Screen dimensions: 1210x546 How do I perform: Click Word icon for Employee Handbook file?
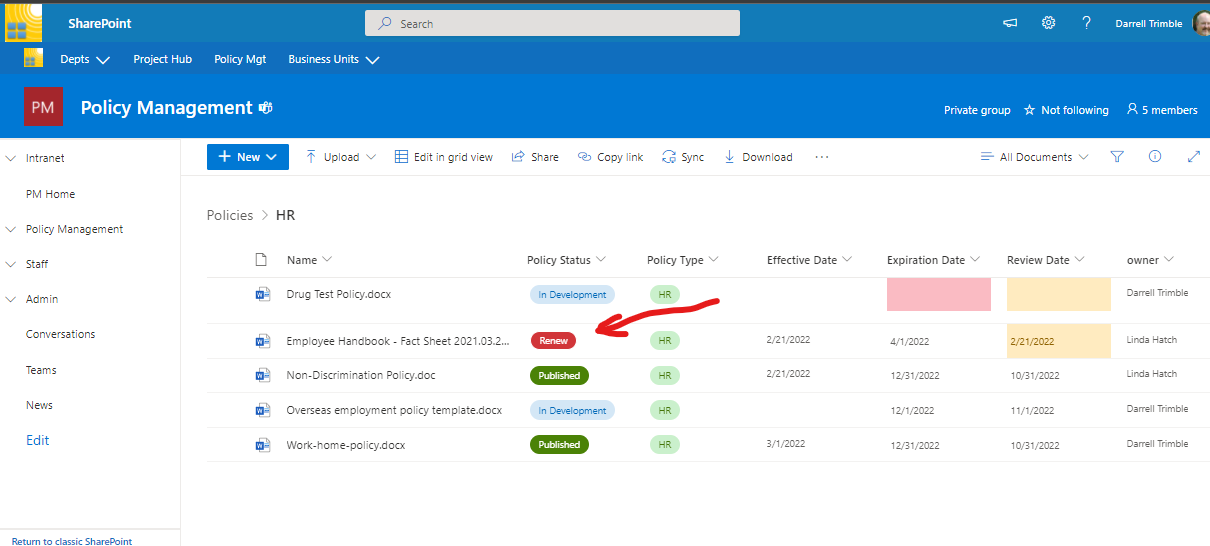pyautogui.click(x=263, y=340)
